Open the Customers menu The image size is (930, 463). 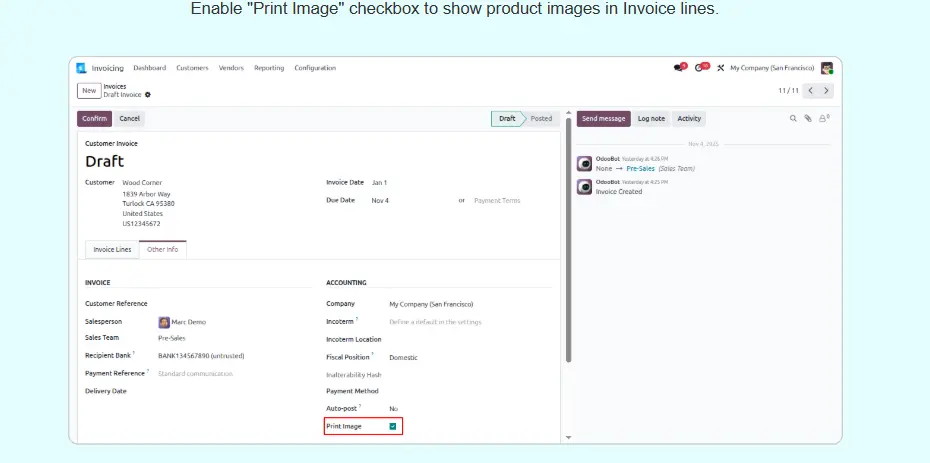click(192, 68)
